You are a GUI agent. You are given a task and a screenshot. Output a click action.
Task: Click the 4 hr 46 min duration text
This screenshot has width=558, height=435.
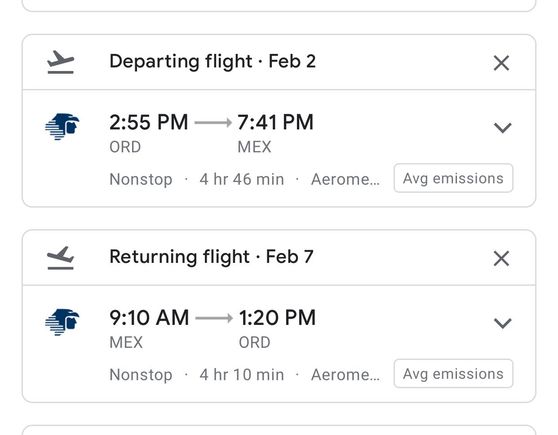[x=242, y=179]
